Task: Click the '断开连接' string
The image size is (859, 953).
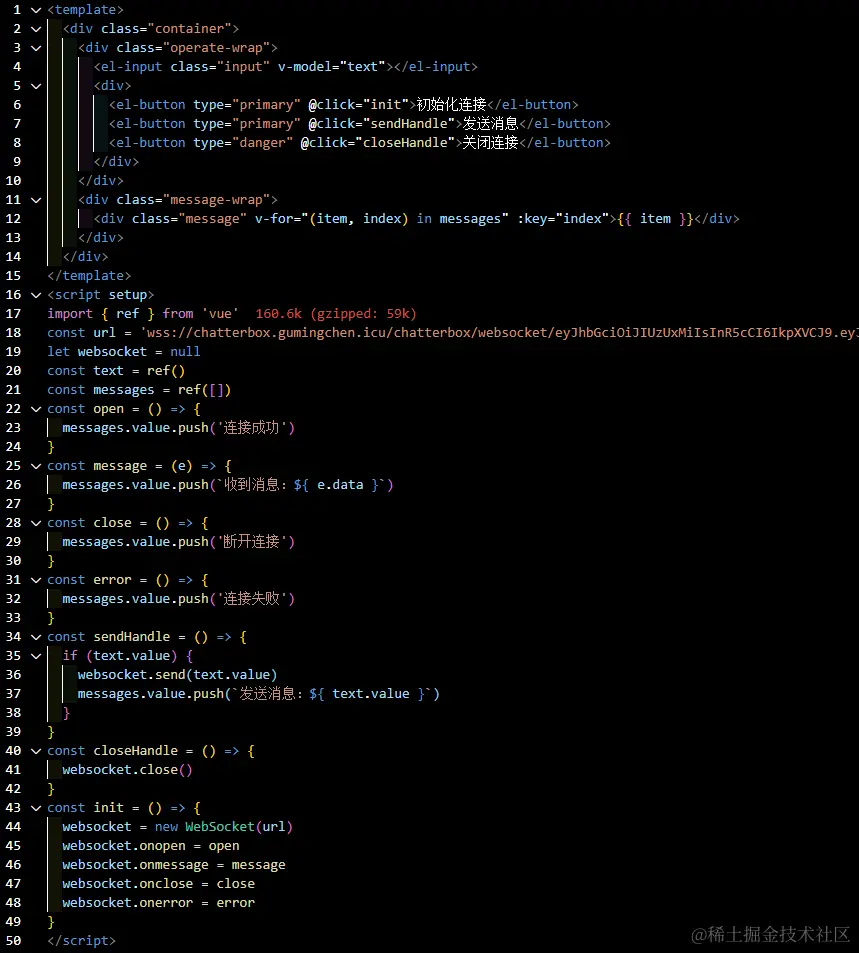Action: [x=251, y=542]
